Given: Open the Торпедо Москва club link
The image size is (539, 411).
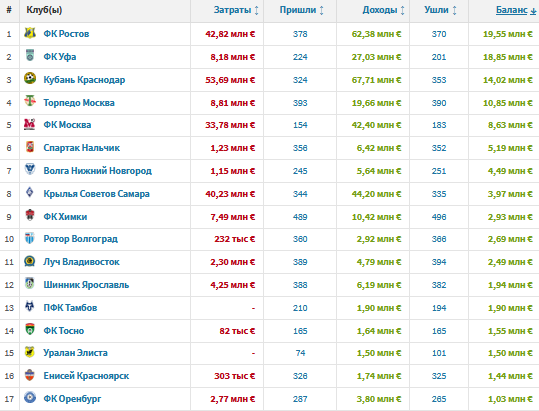Looking at the screenshot, I should [79, 103].
